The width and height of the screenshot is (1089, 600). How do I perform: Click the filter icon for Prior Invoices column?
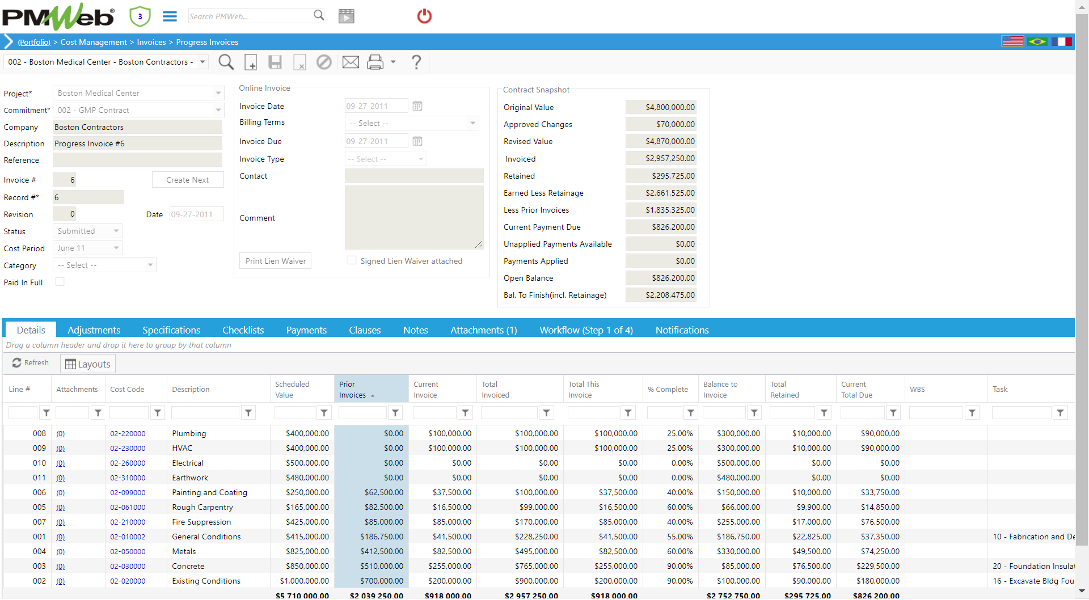(395, 412)
